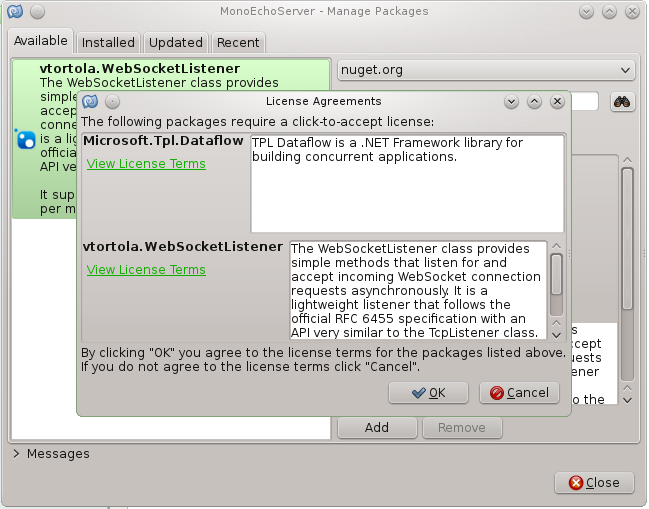Click the package details pane scrollbar thumb
This screenshot has height=509, width=649.
pos(627,239)
